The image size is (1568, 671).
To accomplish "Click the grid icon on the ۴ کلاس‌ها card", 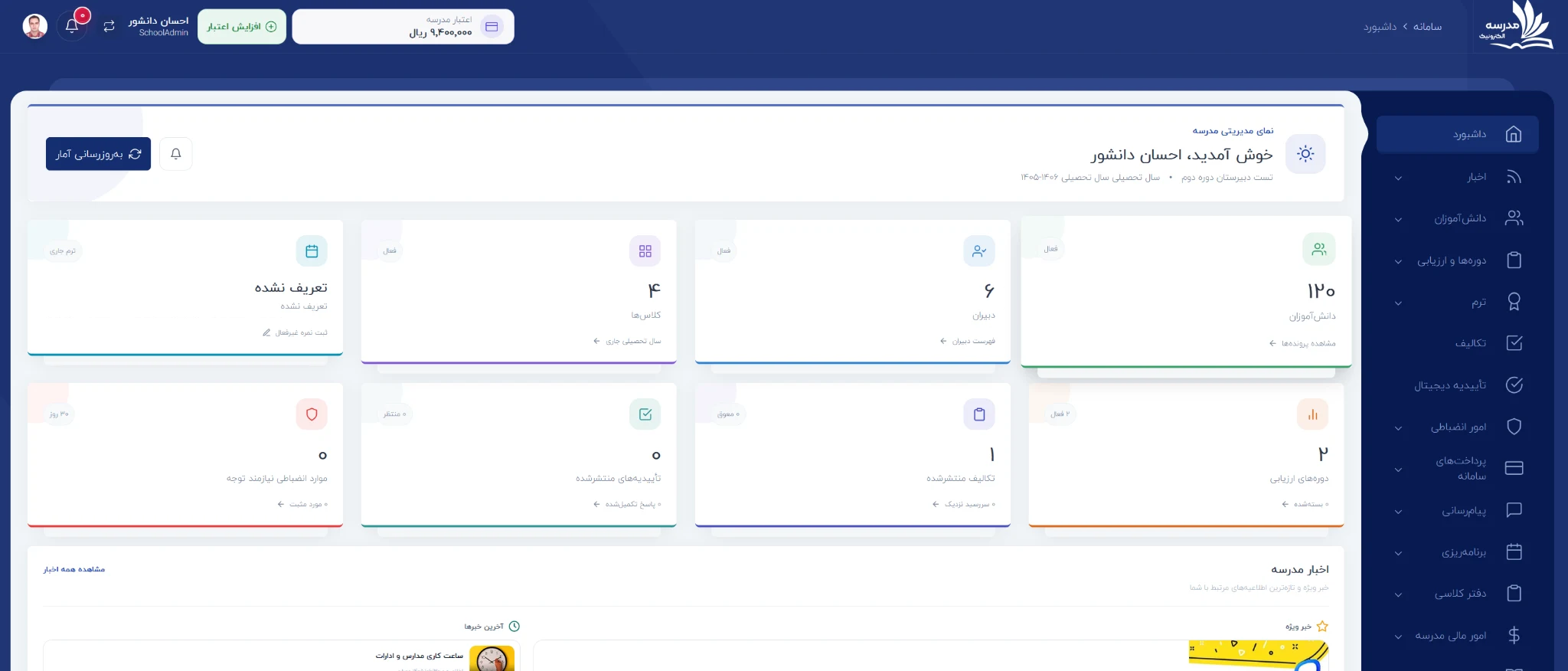I will click(645, 251).
